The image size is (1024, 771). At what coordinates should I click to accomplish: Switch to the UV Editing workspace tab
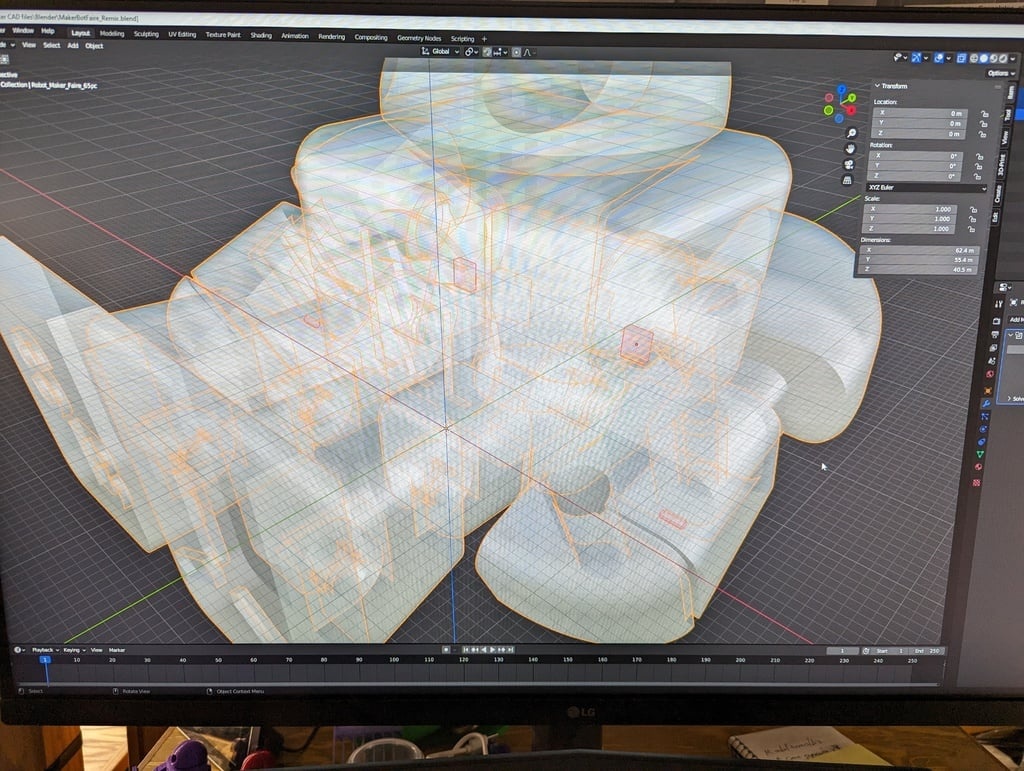[182, 34]
